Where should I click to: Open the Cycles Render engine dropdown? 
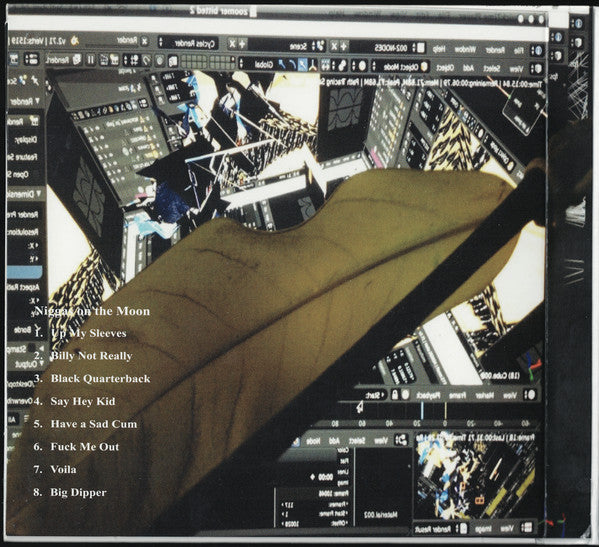click(189, 43)
